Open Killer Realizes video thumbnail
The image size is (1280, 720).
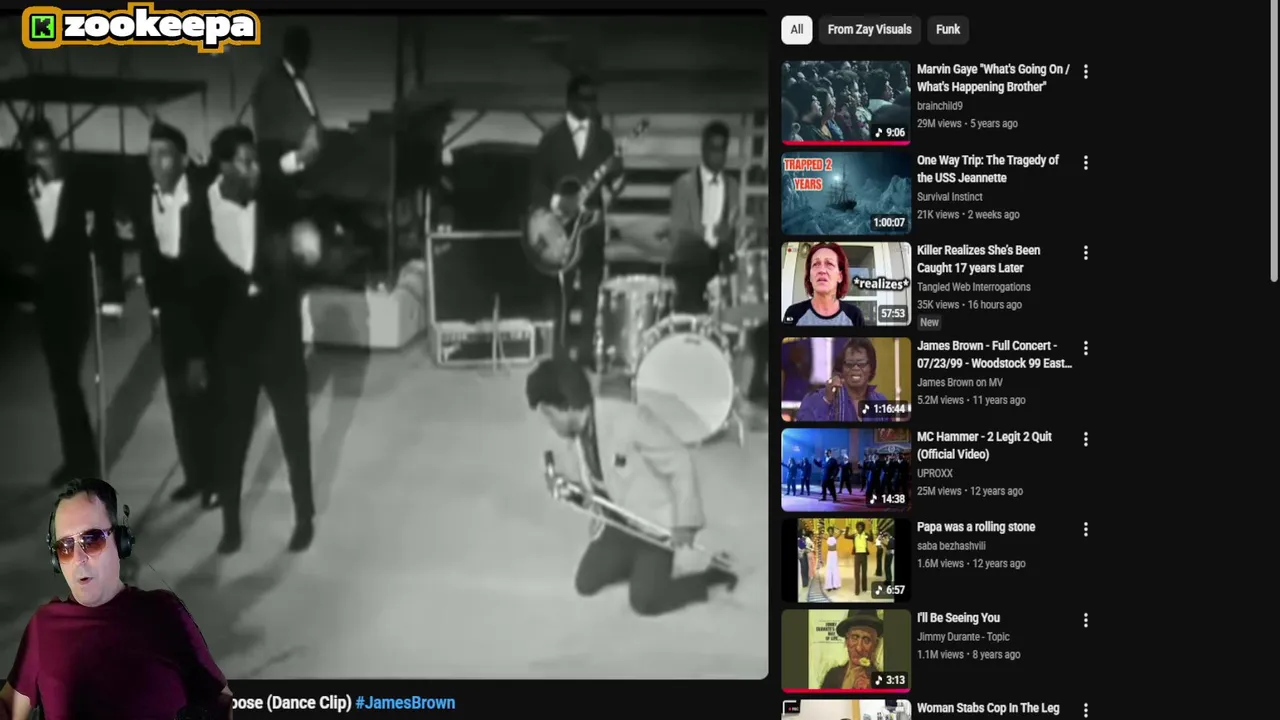point(846,285)
